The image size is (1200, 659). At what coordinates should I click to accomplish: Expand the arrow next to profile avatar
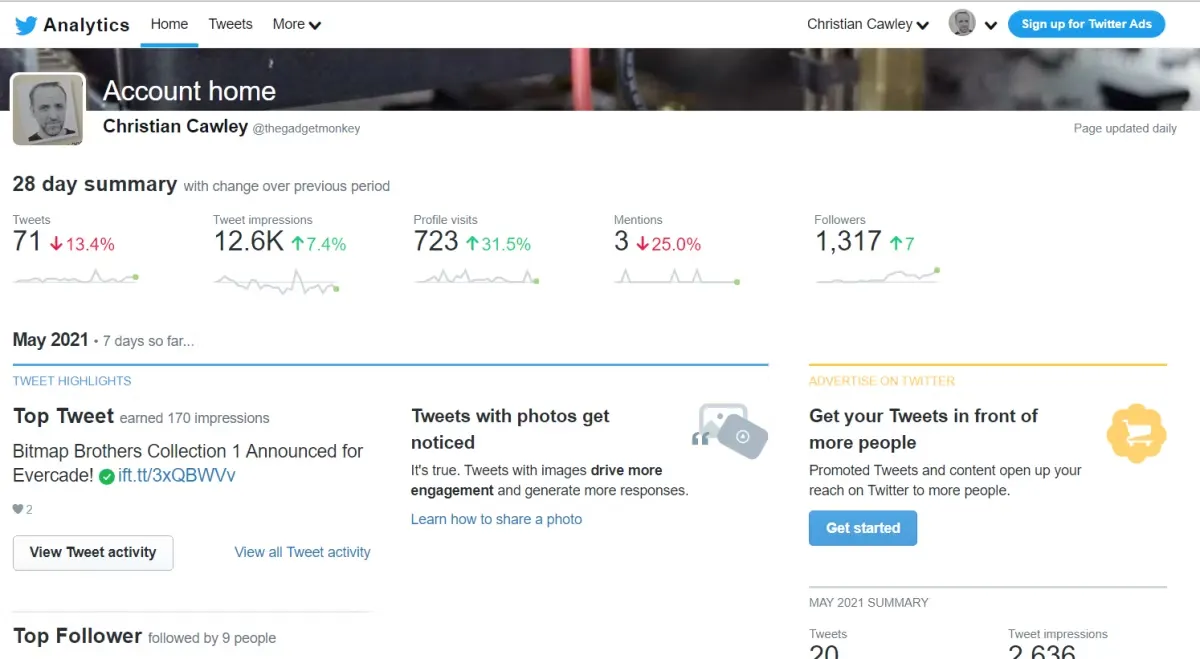991,25
